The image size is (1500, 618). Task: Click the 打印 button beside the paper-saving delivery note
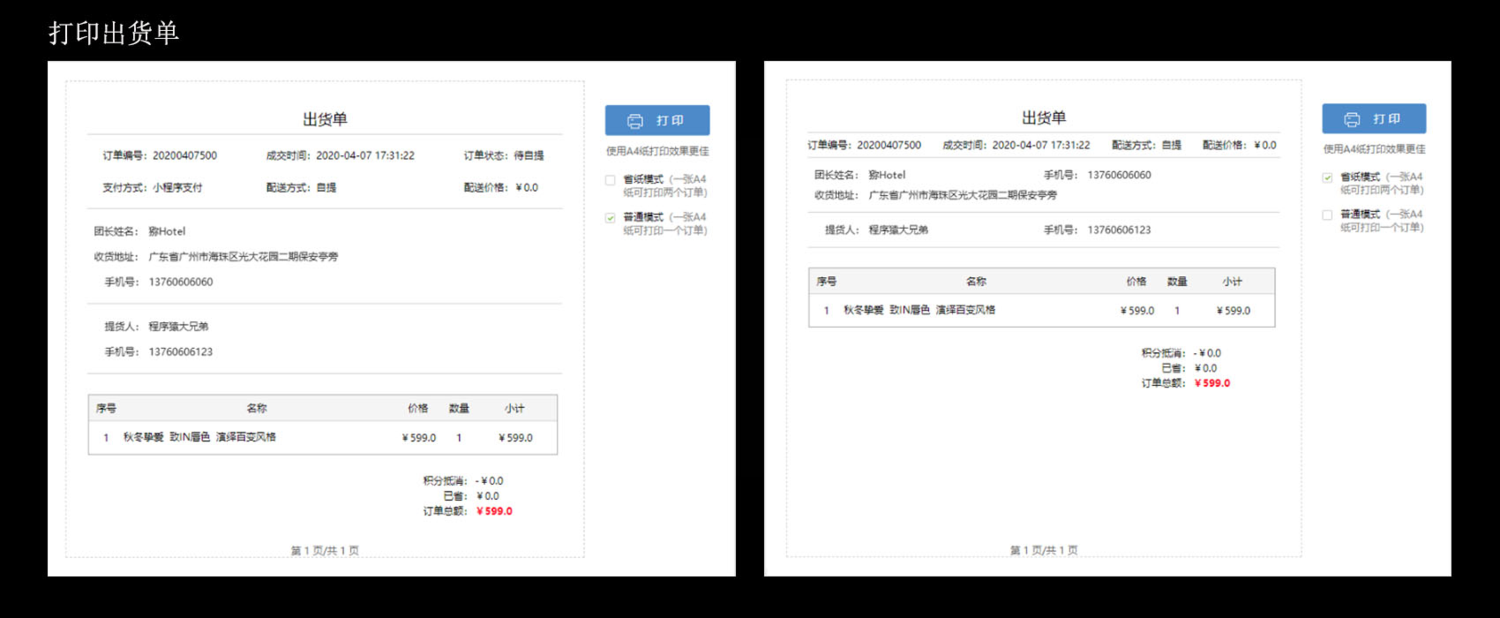[x=1374, y=119]
